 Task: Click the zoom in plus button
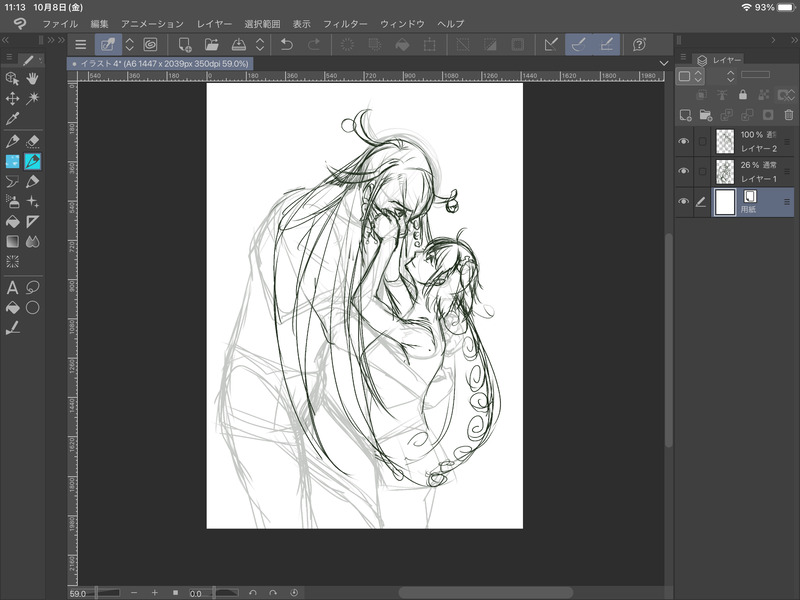click(x=154, y=593)
